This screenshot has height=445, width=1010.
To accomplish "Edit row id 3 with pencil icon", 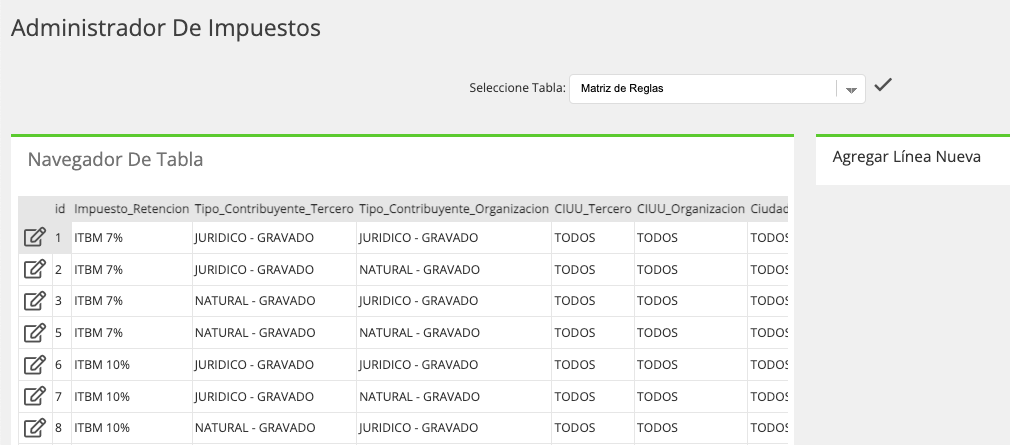I will click(35, 301).
